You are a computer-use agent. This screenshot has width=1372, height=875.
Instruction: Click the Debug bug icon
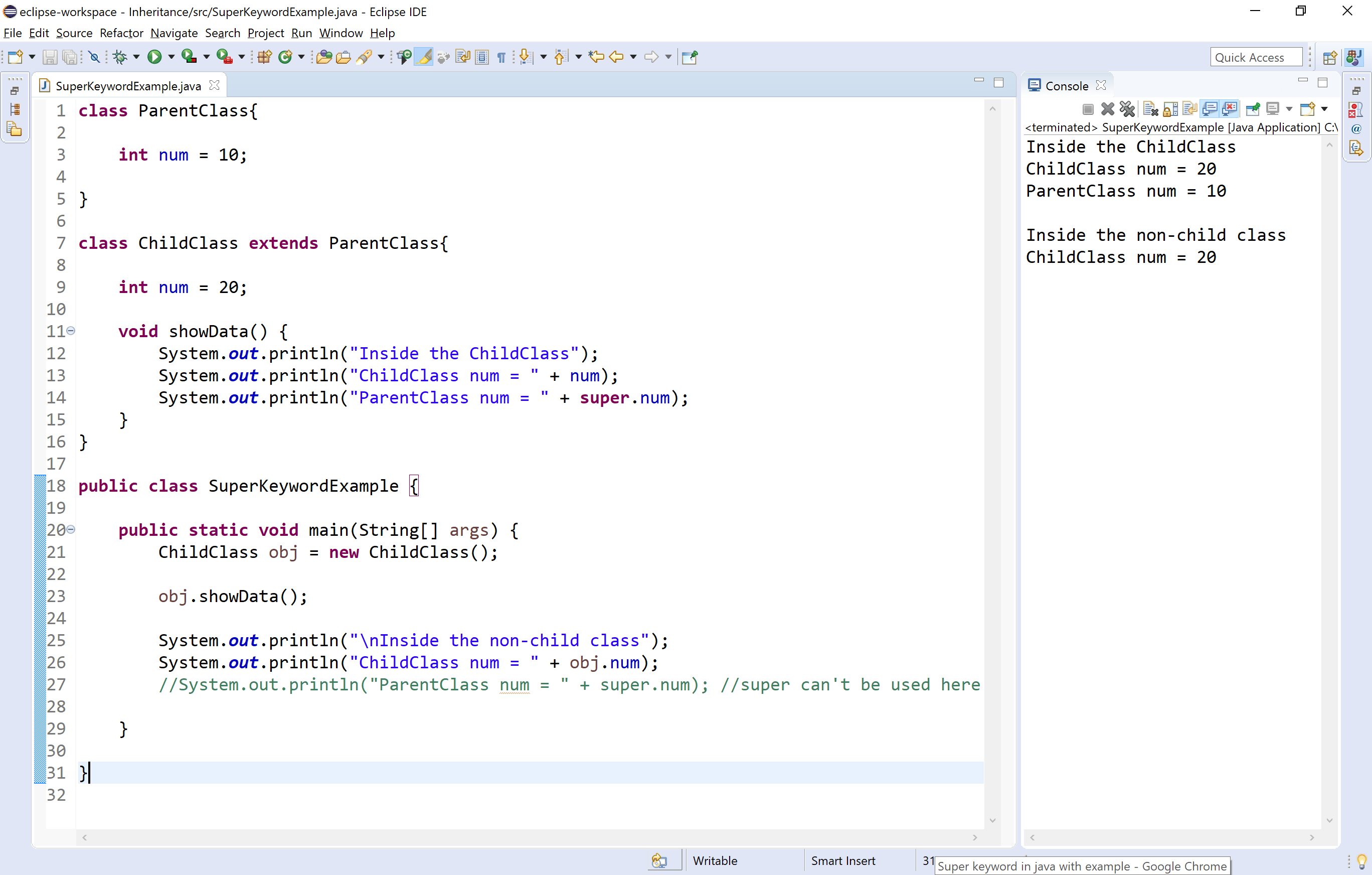click(x=120, y=57)
